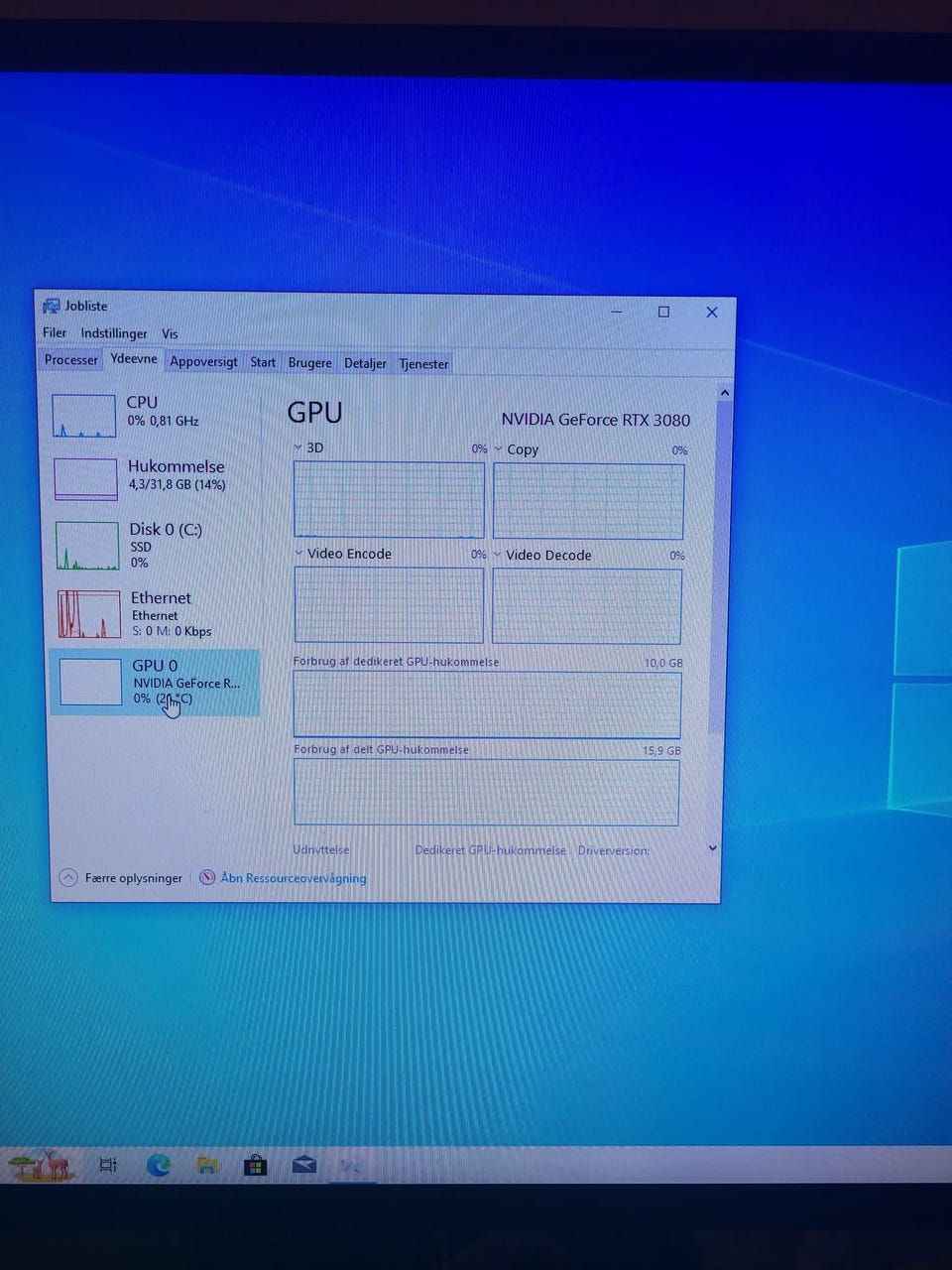
Task: Click the GPU 0 mini graph thumbnail
Action: tap(90, 683)
